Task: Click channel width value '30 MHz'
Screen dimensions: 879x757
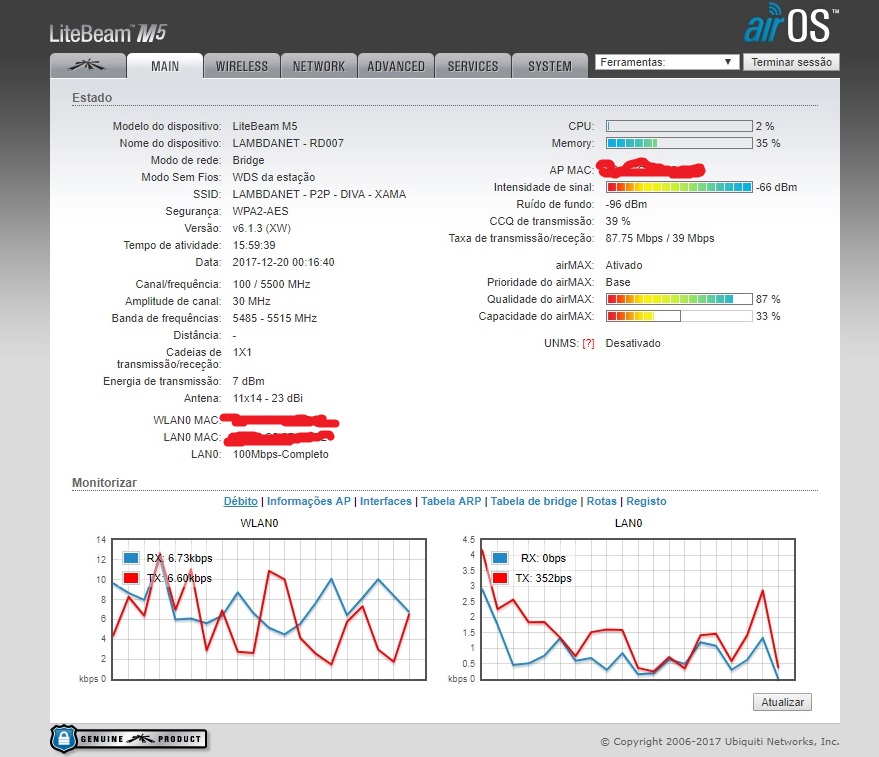Action: pos(251,301)
